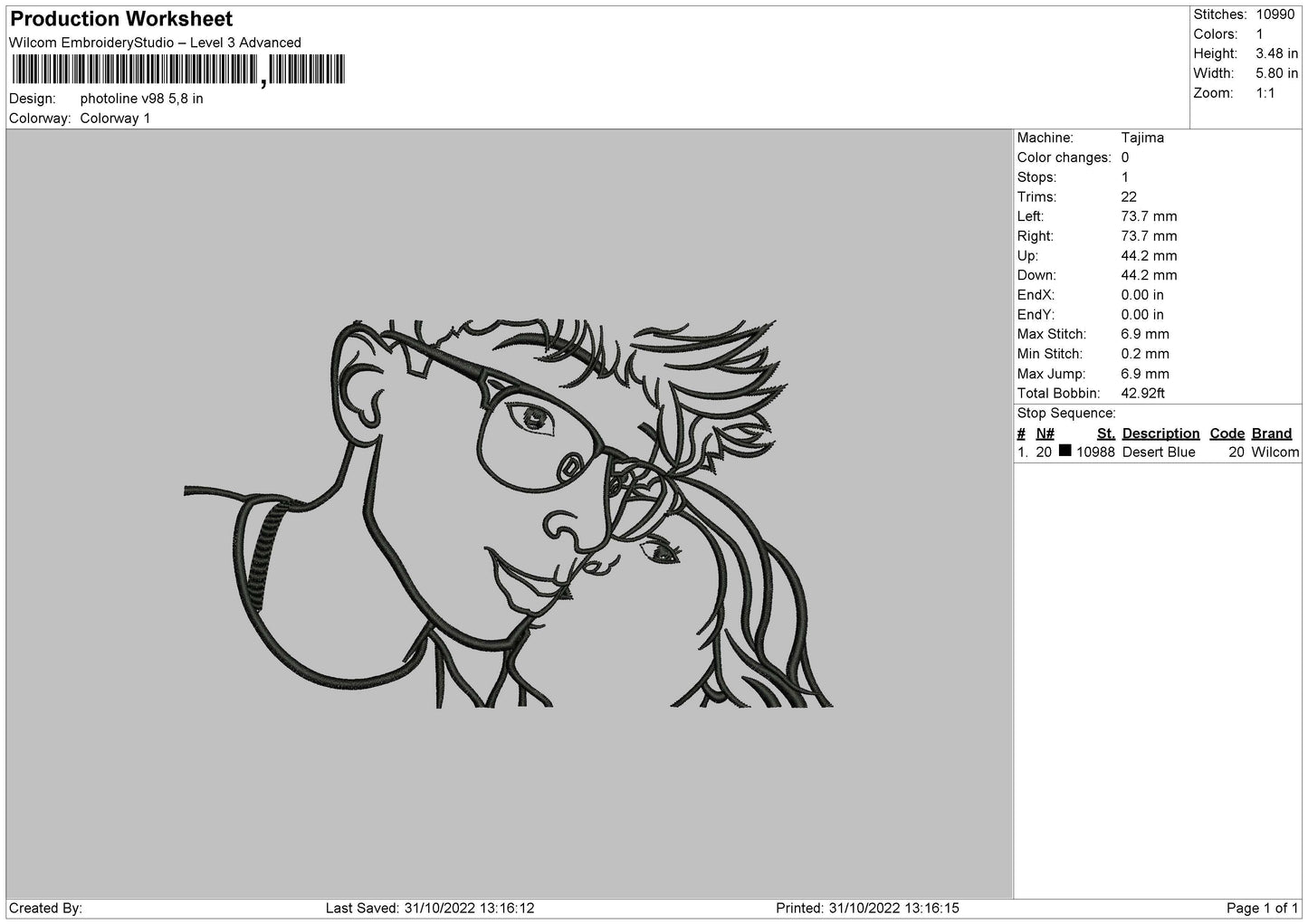
Task: Click the N# column header
Action: pos(1045,433)
